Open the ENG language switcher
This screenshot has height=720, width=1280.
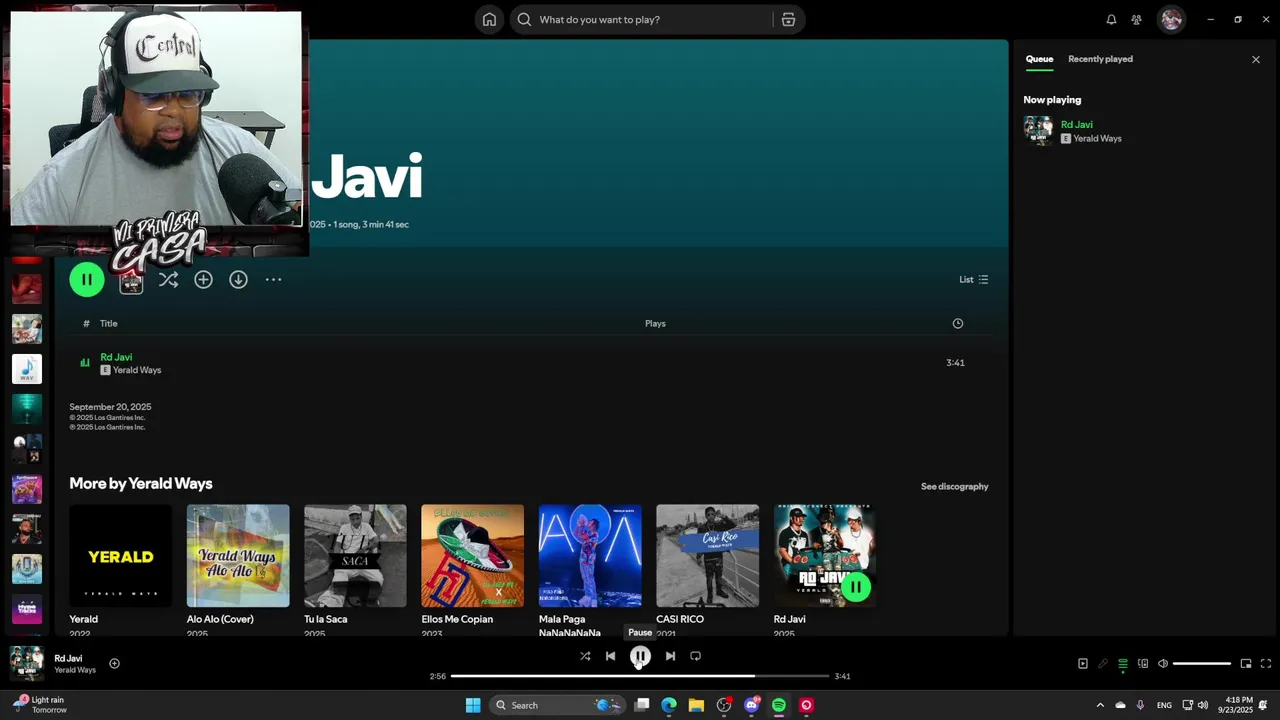point(1164,705)
